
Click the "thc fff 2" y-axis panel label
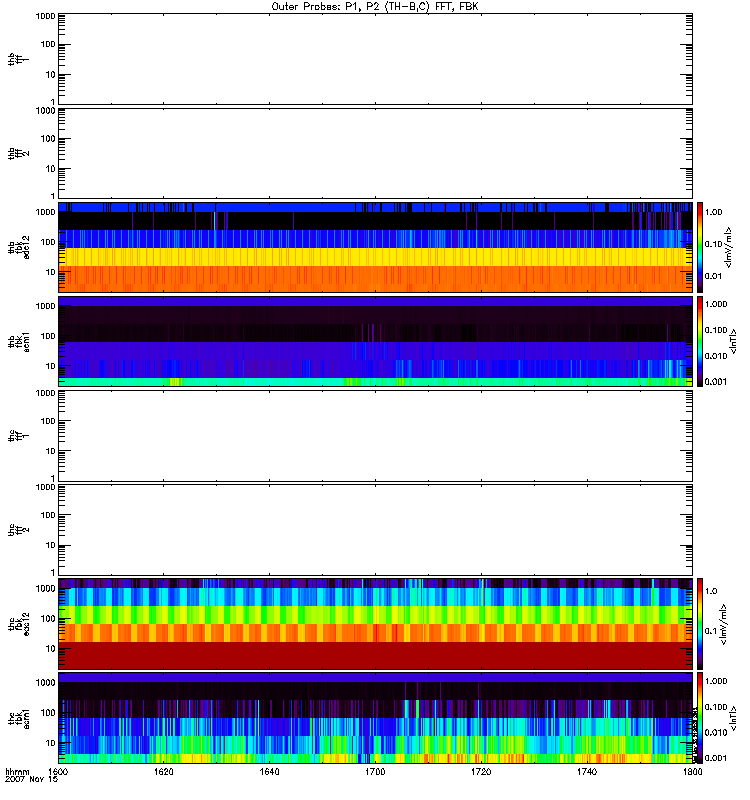18,530
